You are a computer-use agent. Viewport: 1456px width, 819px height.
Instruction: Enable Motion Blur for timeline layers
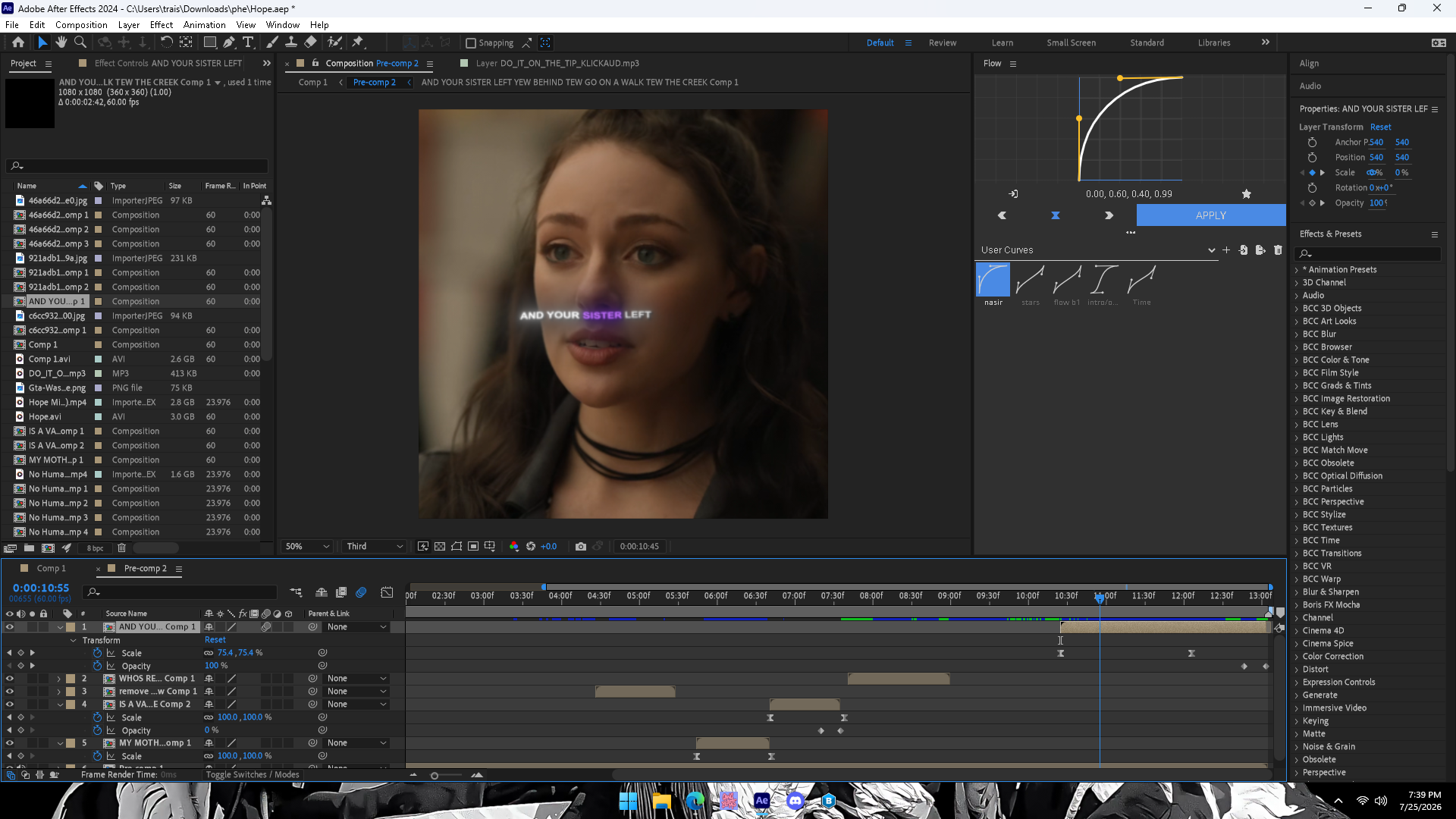tap(361, 591)
